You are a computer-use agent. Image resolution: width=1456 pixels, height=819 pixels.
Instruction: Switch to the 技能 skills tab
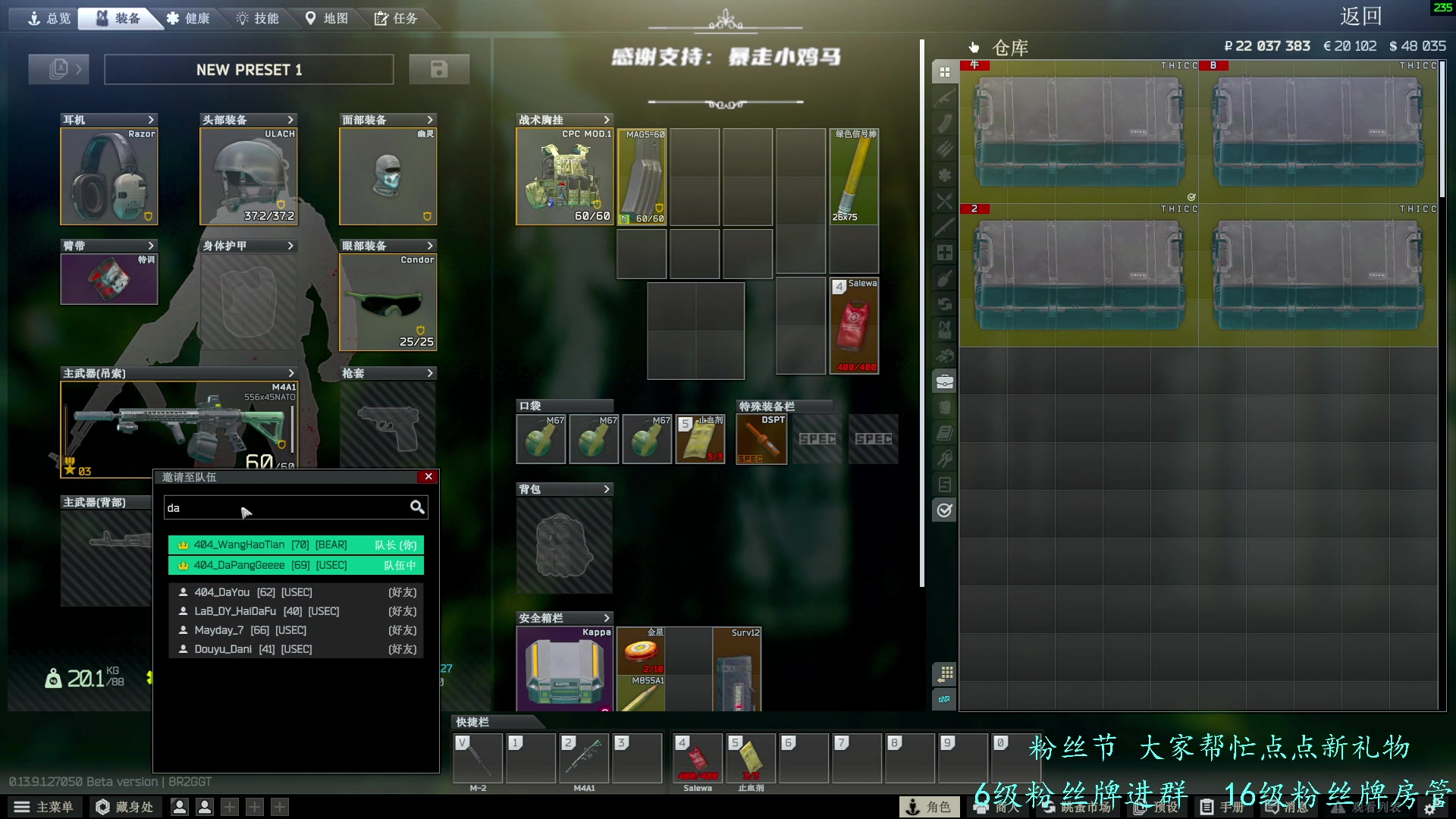[x=258, y=18]
